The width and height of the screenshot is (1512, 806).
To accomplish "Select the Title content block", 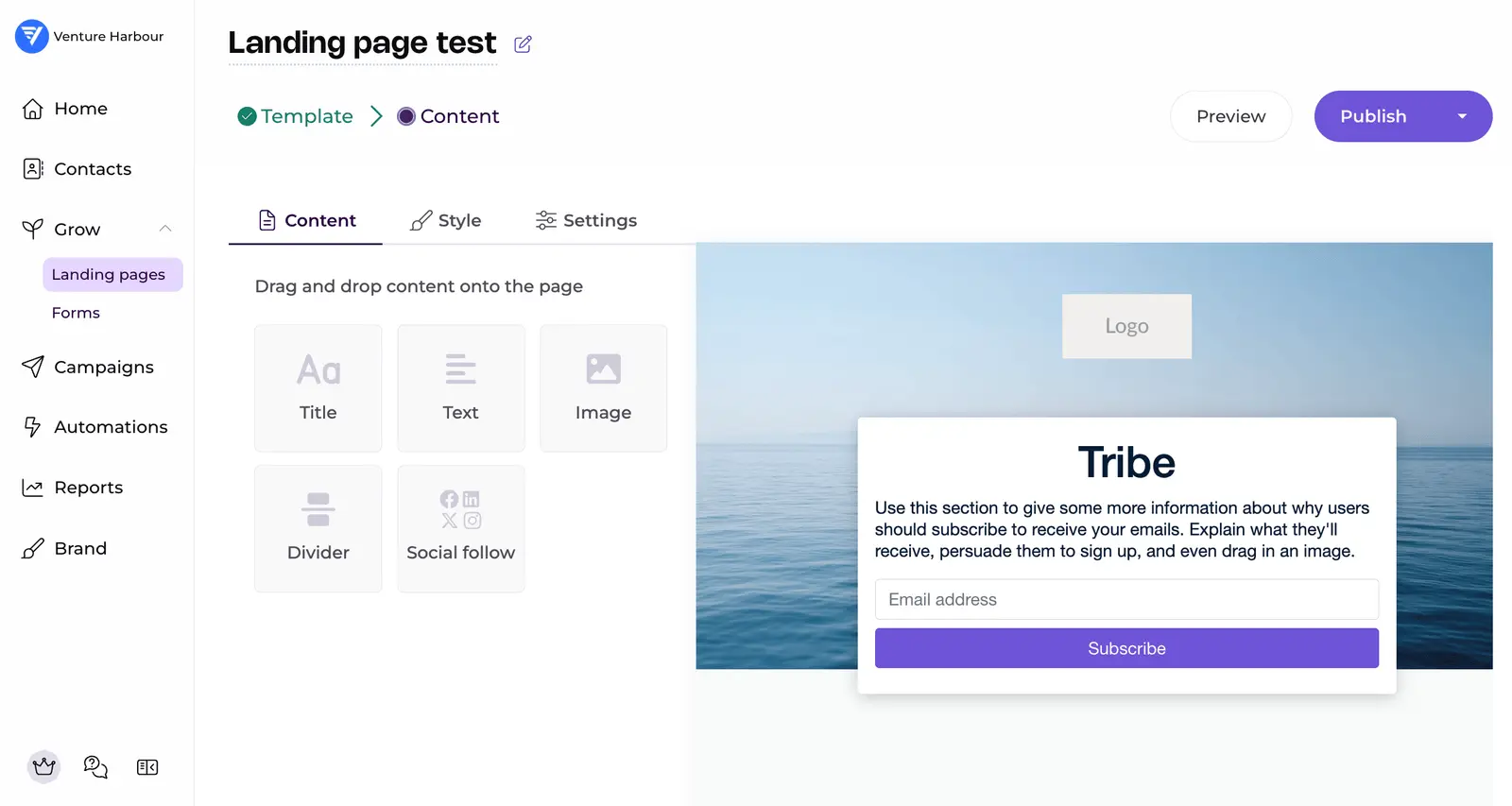I will point(318,387).
